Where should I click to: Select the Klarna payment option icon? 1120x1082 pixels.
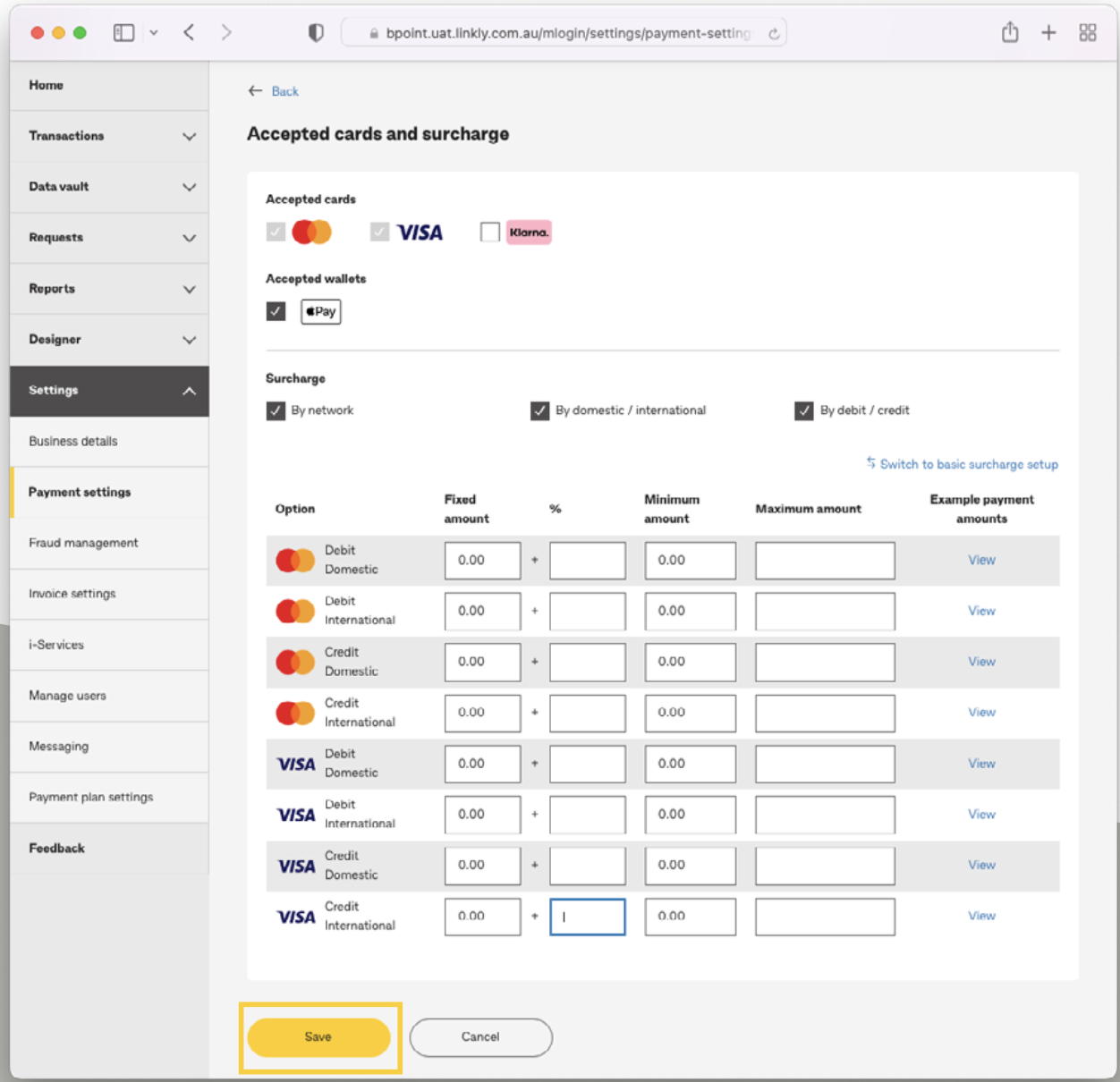point(529,232)
